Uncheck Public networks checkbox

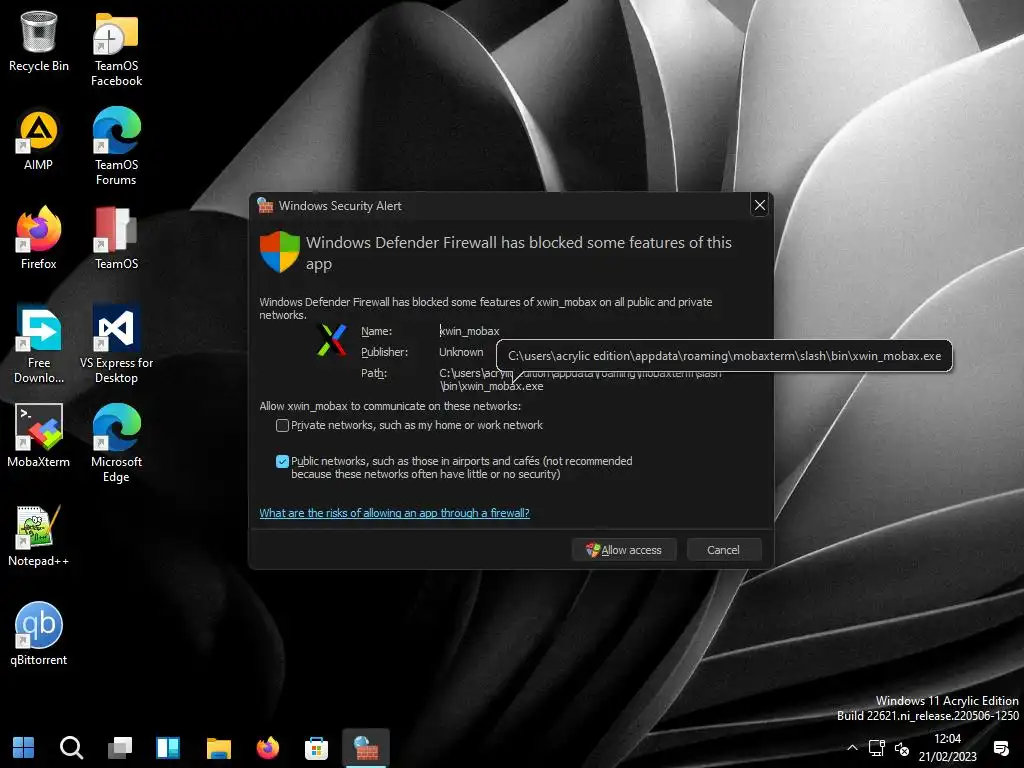click(282, 462)
